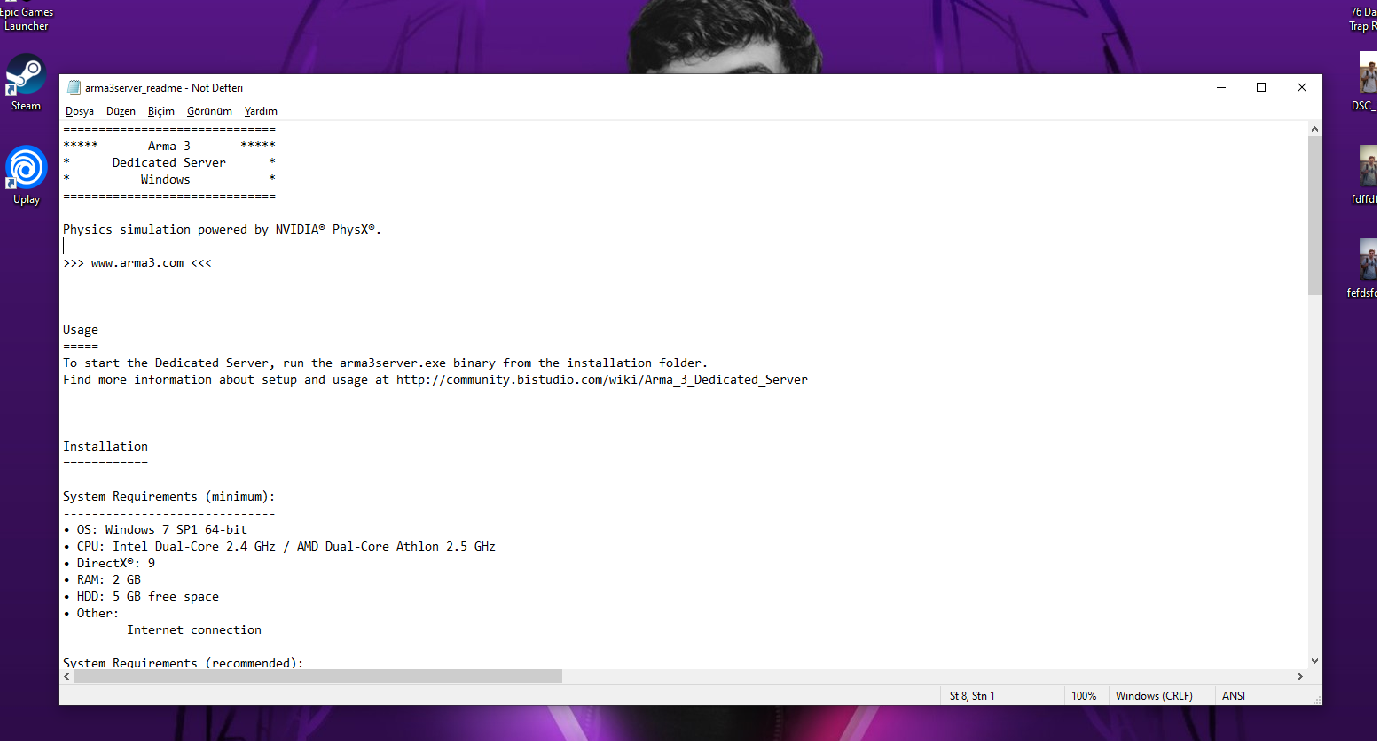Image resolution: width=1377 pixels, height=741 pixels.
Task: Open the Dosya menu
Action: pyautogui.click(x=79, y=111)
